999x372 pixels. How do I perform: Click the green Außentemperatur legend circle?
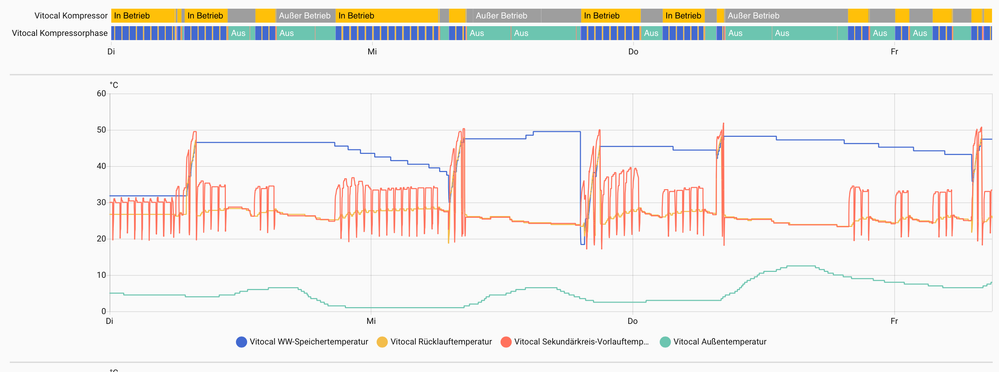(665, 341)
